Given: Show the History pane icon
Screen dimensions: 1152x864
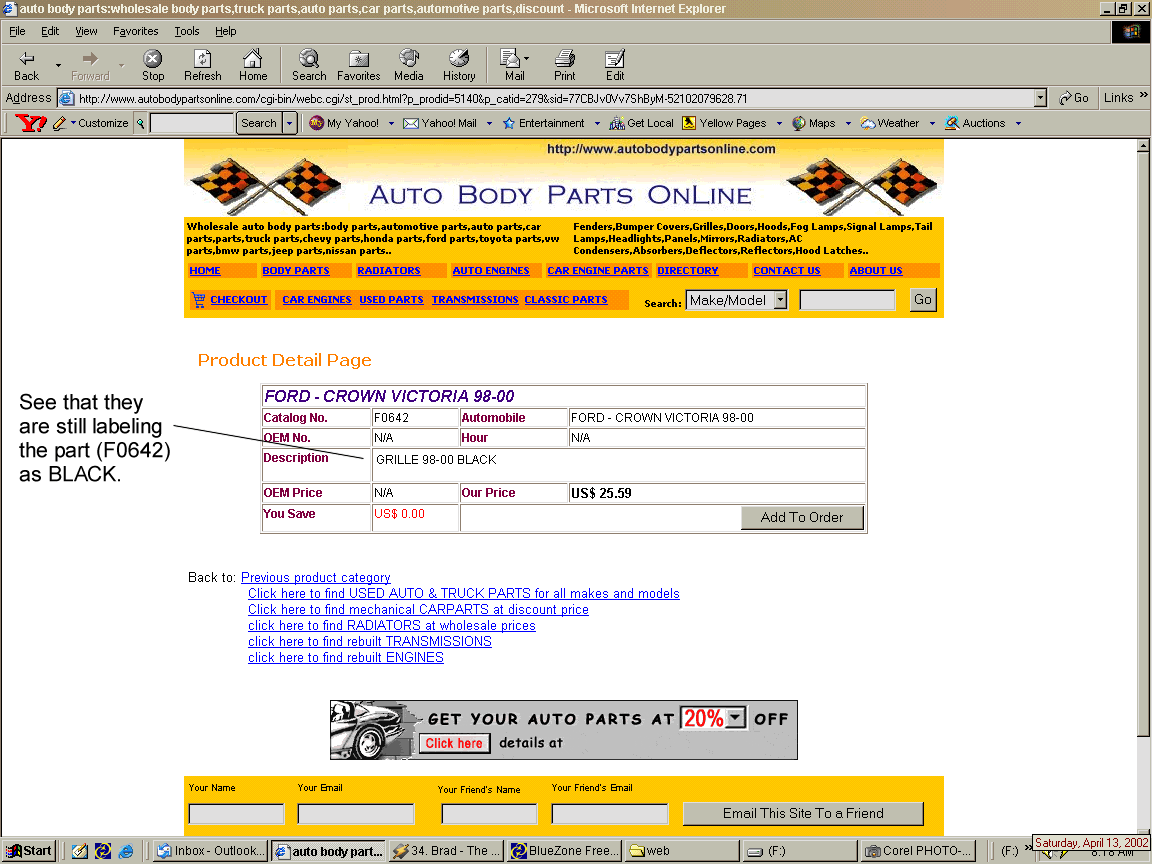Looking at the screenshot, I should coord(459,65).
